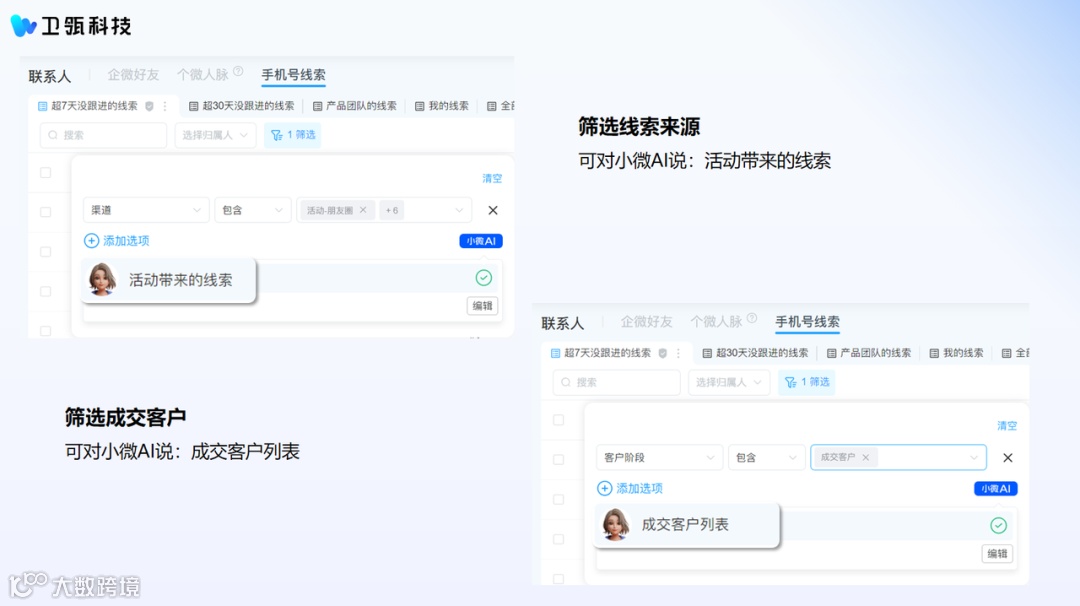Tick the third row checkbox in upper panel
The width and height of the screenshot is (1080, 606).
[45, 251]
